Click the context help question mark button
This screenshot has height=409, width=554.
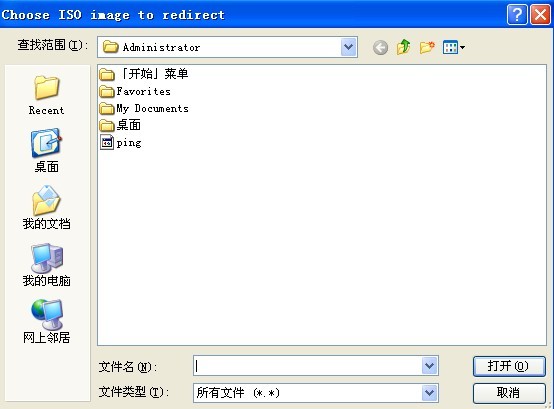point(517,15)
